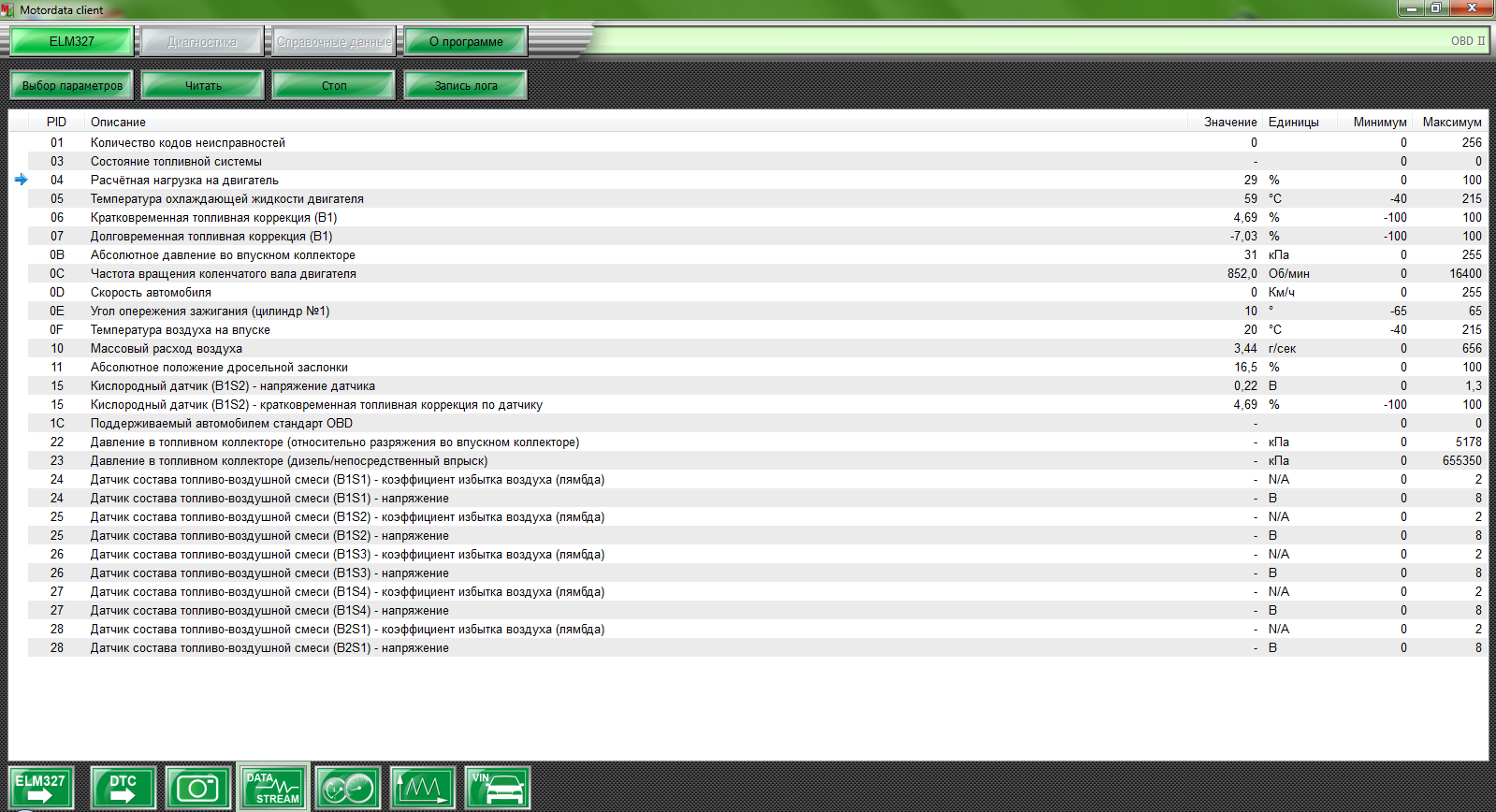This screenshot has width=1496, height=812.
Task: Open the О программе tab
Action: (x=466, y=41)
